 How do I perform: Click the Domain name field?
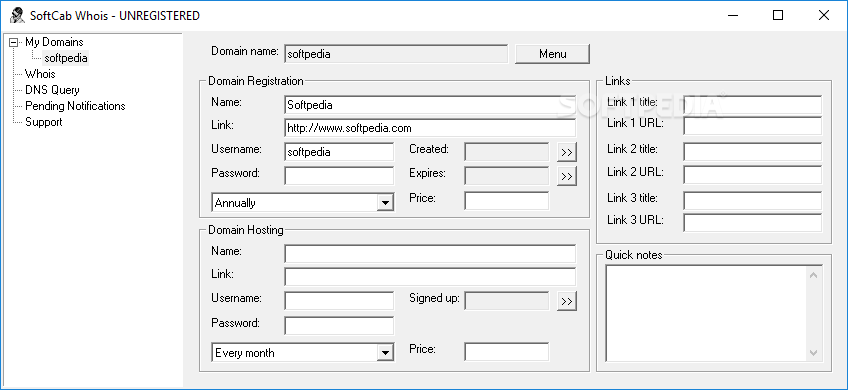[396, 54]
